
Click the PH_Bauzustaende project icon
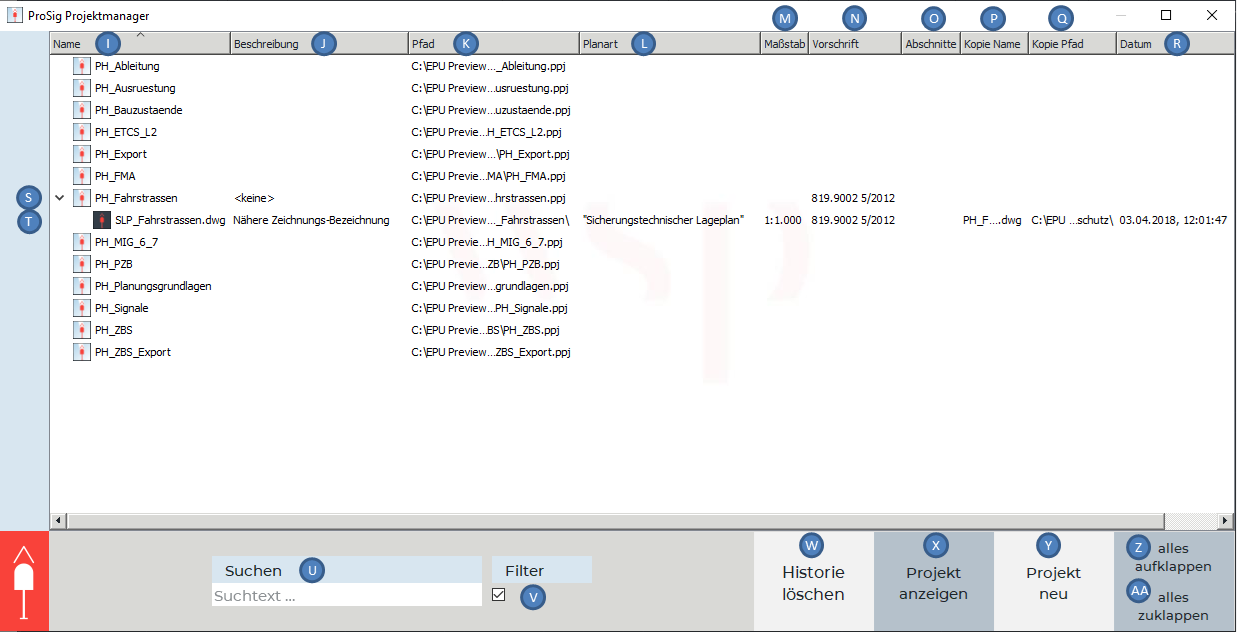coord(82,110)
